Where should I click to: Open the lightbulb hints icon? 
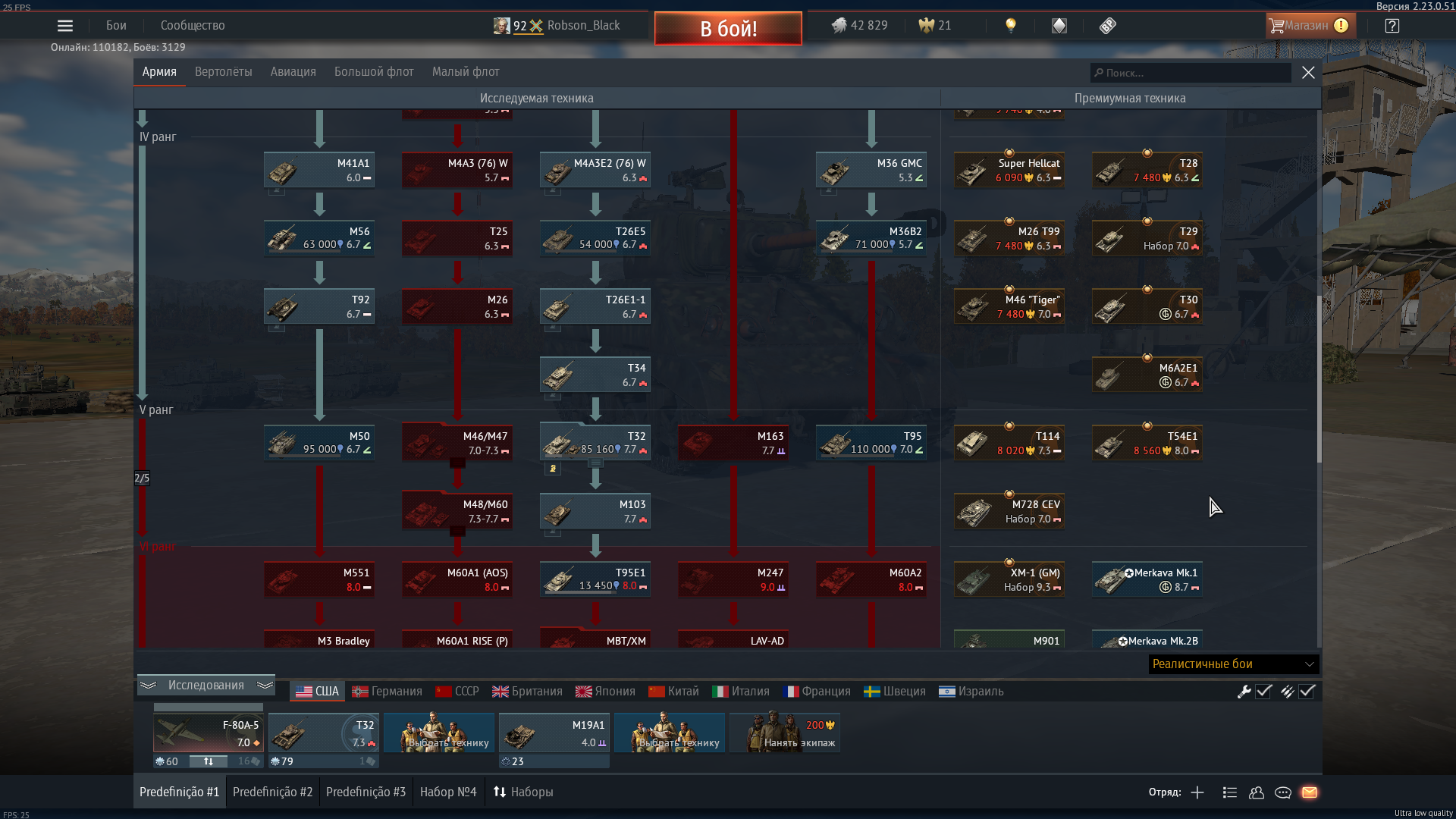(x=1010, y=26)
